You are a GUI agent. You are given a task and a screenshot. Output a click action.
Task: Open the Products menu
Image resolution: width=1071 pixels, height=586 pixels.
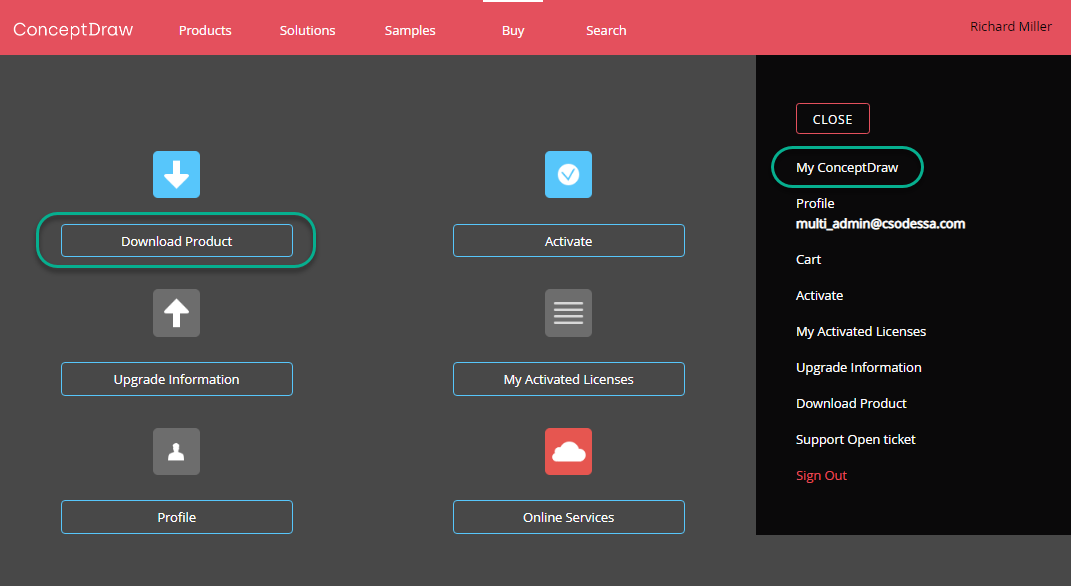[205, 31]
